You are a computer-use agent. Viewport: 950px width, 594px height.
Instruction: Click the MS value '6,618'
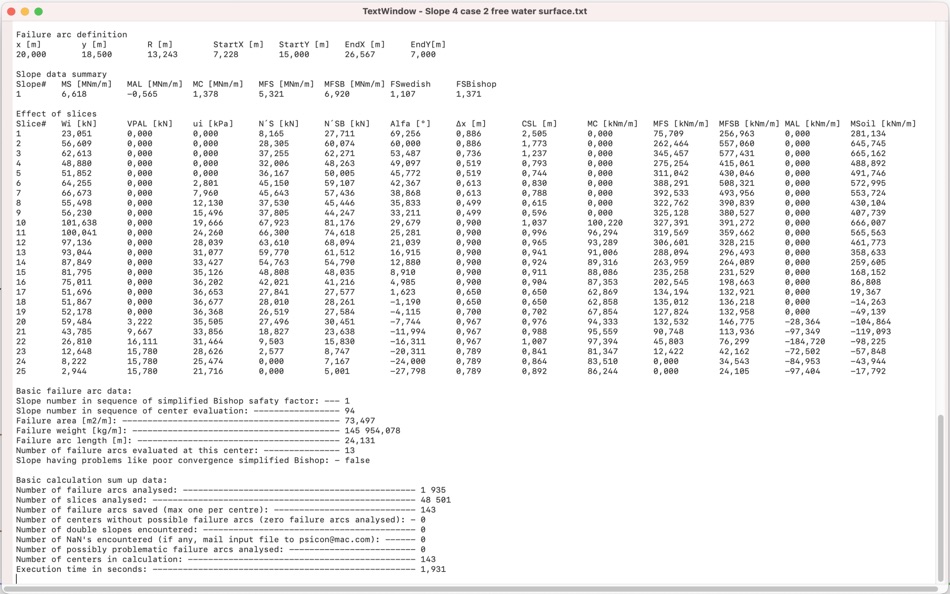tap(74, 94)
